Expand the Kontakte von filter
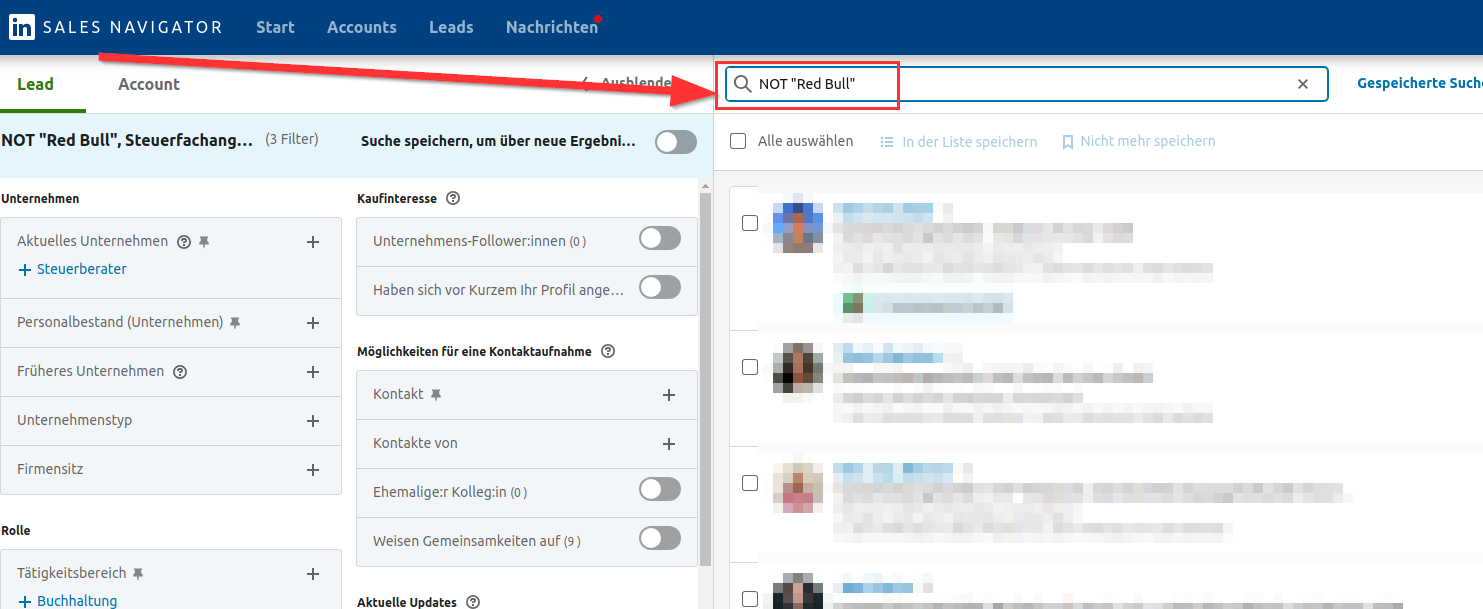 tap(669, 444)
